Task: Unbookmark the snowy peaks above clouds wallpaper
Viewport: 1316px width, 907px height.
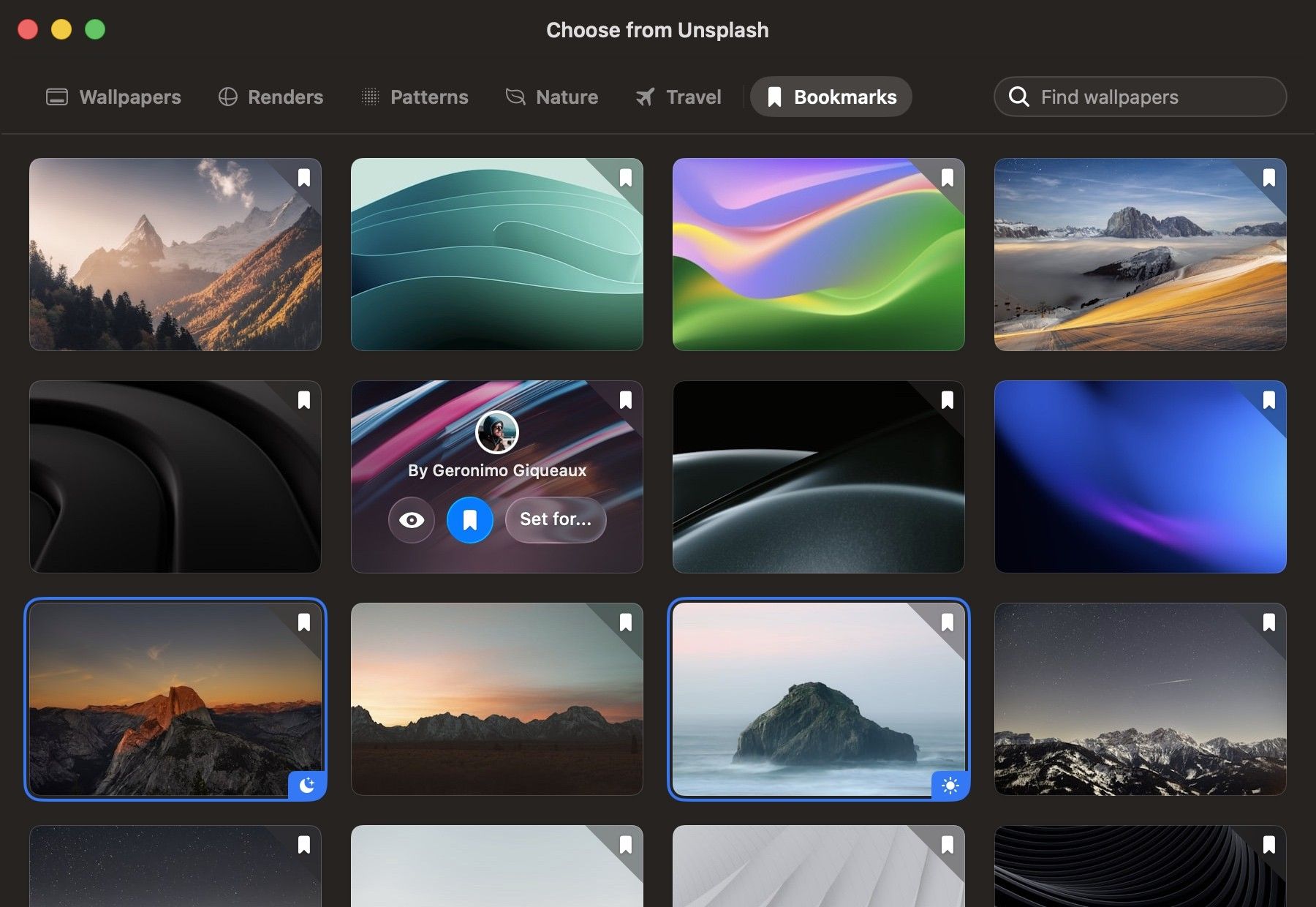Action: (x=1269, y=178)
